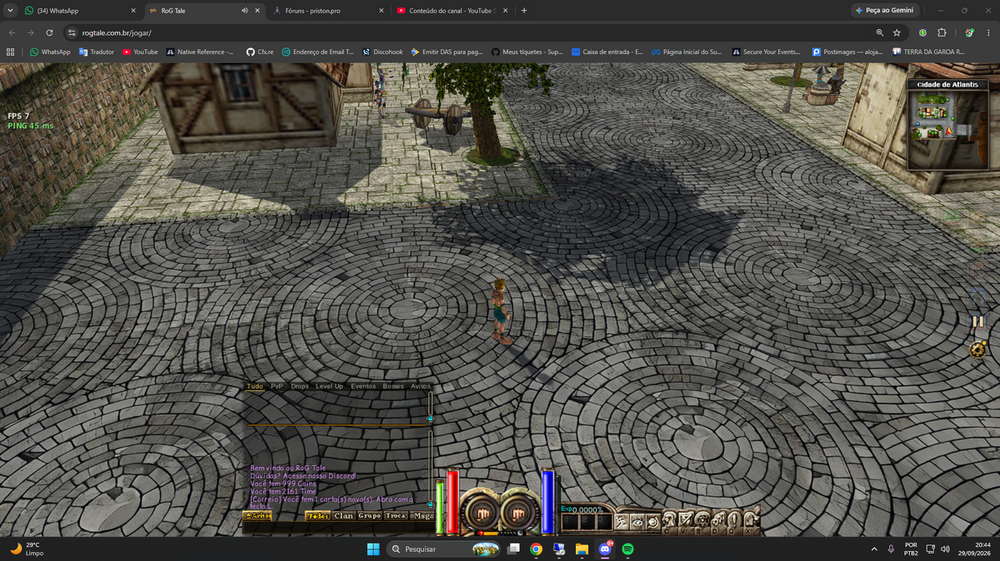Click the red health bar
The image size is (1000, 561).
pyautogui.click(x=453, y=501)
